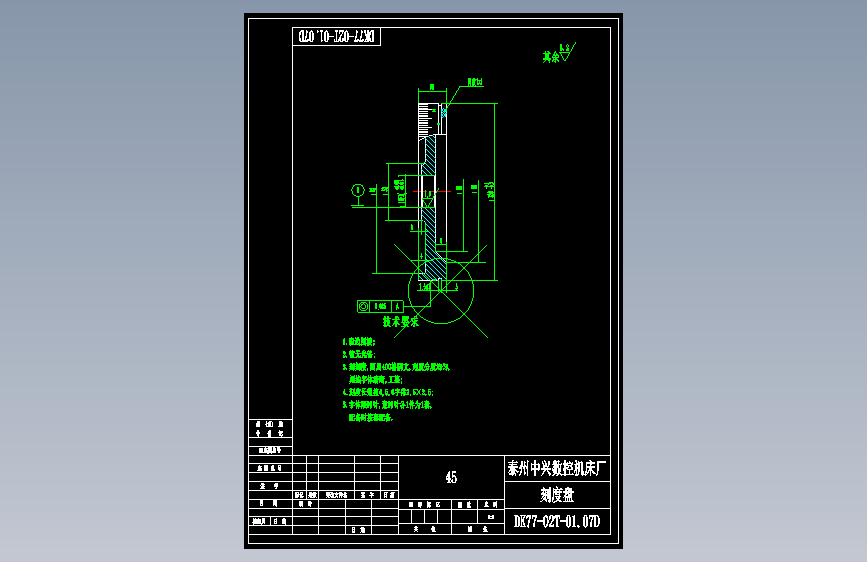Click the drawing number DK77-02T-01.07D in title block
Viewport: 867px width, 562px height.
click(557, 522)
